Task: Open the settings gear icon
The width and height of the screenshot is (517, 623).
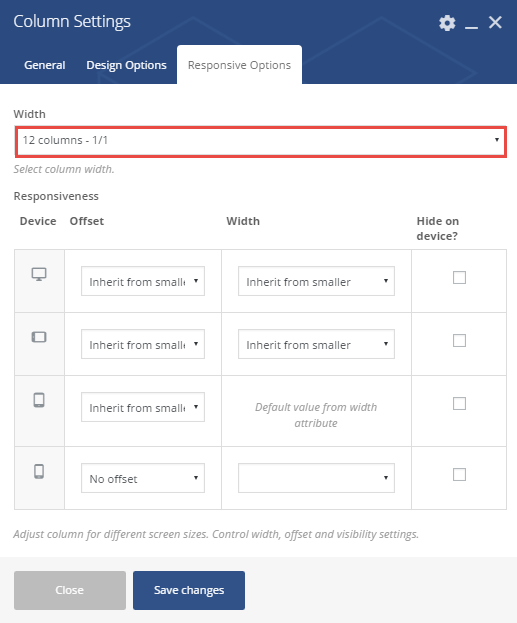Action: [447, 23]
